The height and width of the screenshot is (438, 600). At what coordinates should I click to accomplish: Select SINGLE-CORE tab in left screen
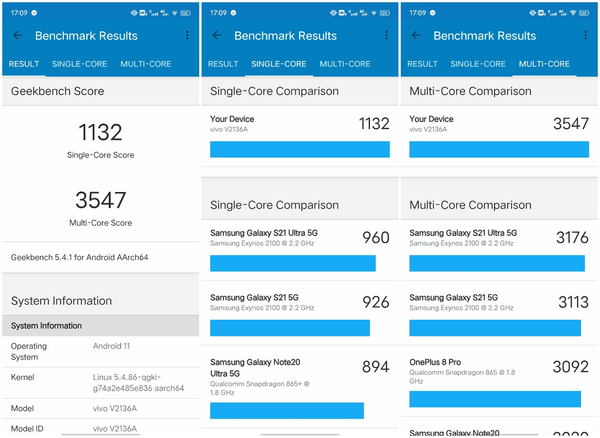tap(80, 64)
